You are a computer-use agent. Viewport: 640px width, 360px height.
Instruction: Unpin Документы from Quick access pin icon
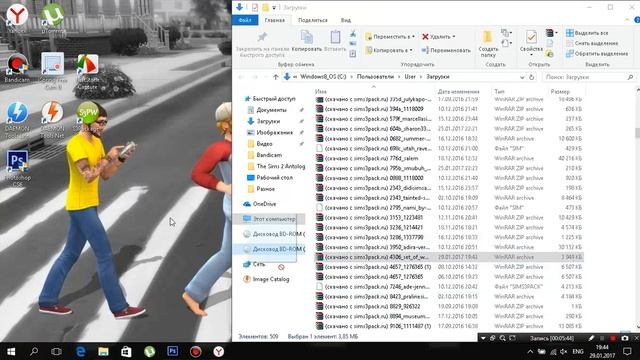302,110
